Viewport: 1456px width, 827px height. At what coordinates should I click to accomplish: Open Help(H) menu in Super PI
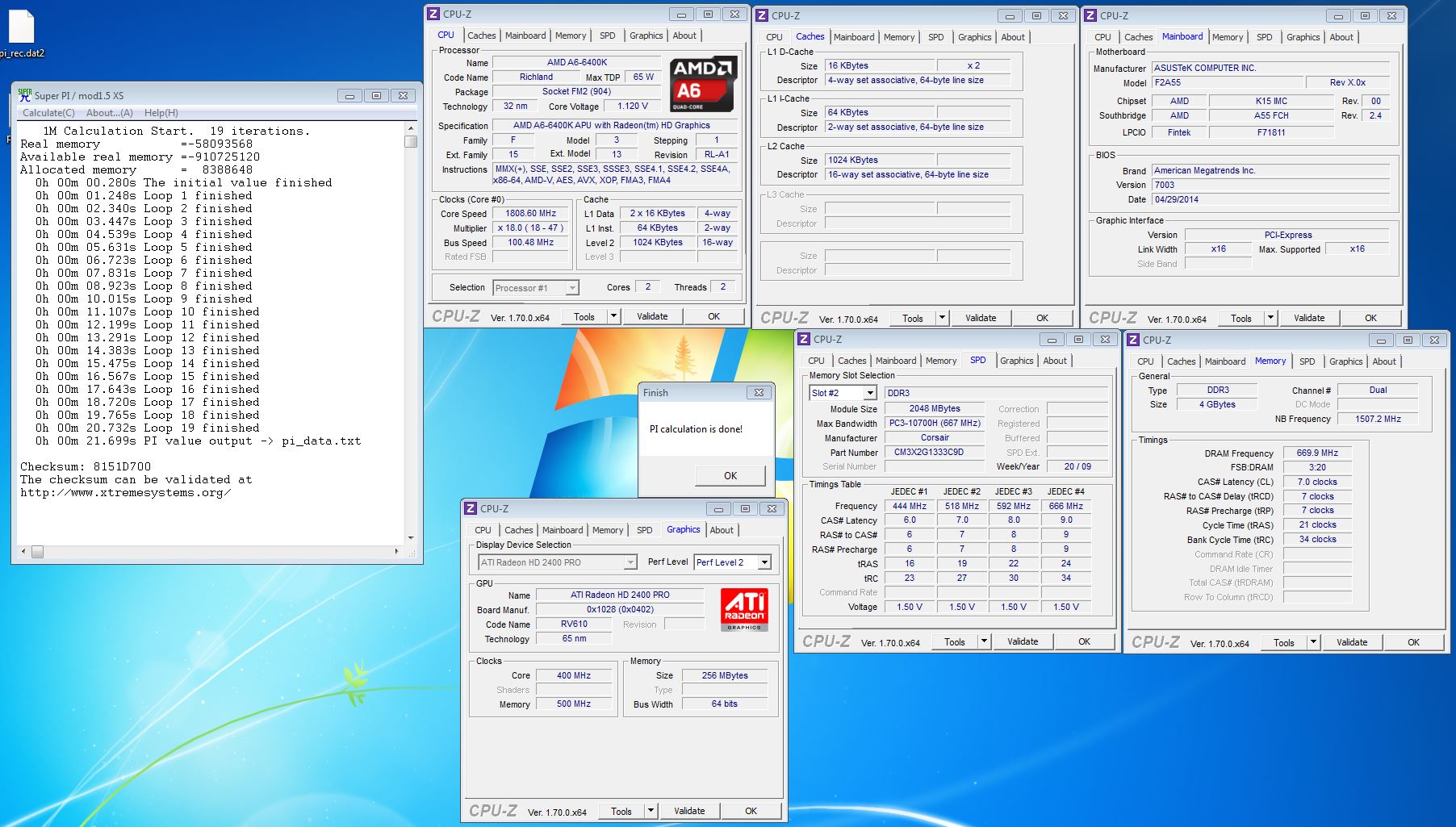tap(161, 113)
